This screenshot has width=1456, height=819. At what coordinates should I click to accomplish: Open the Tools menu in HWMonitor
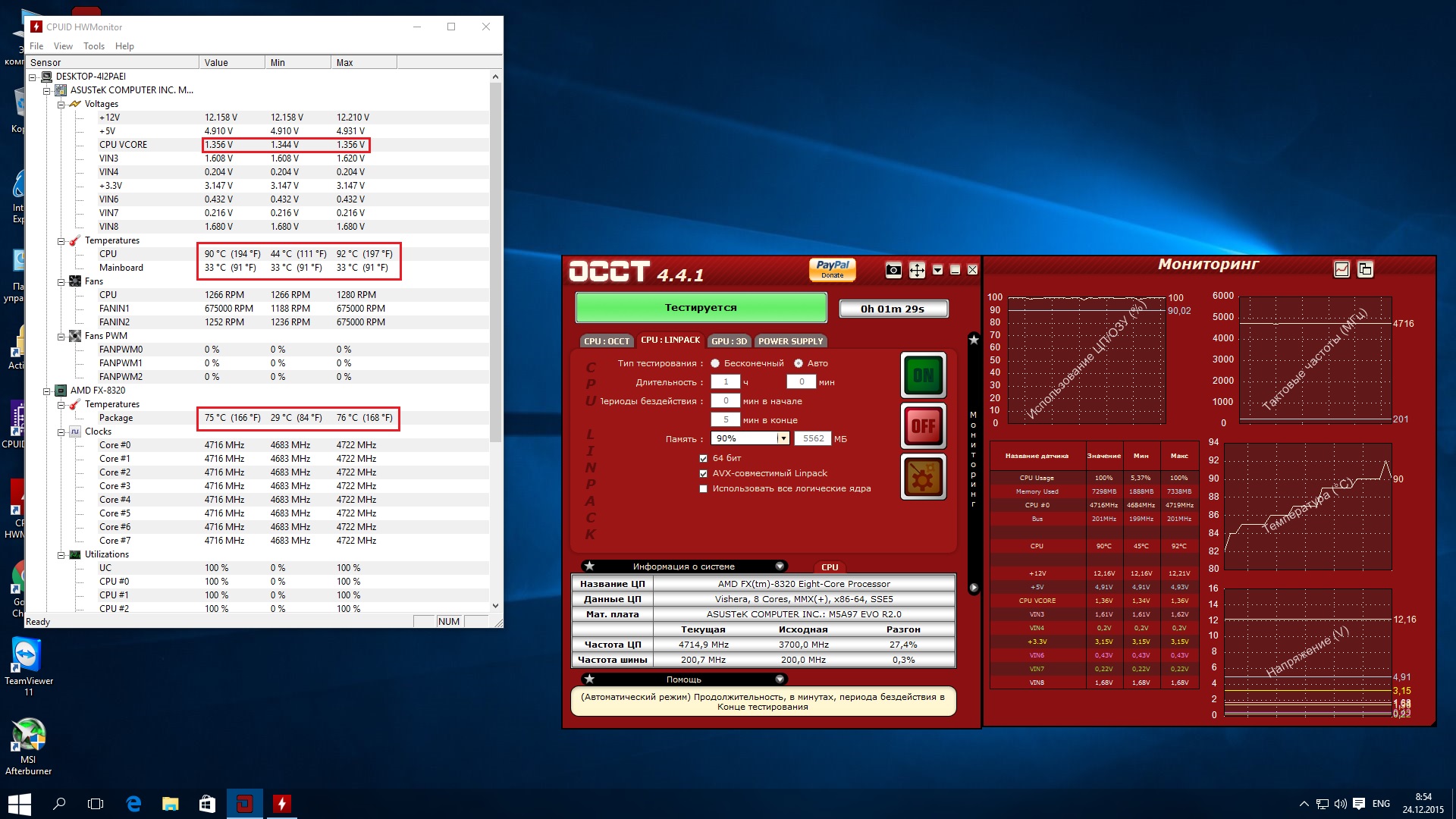click(93, 46)
